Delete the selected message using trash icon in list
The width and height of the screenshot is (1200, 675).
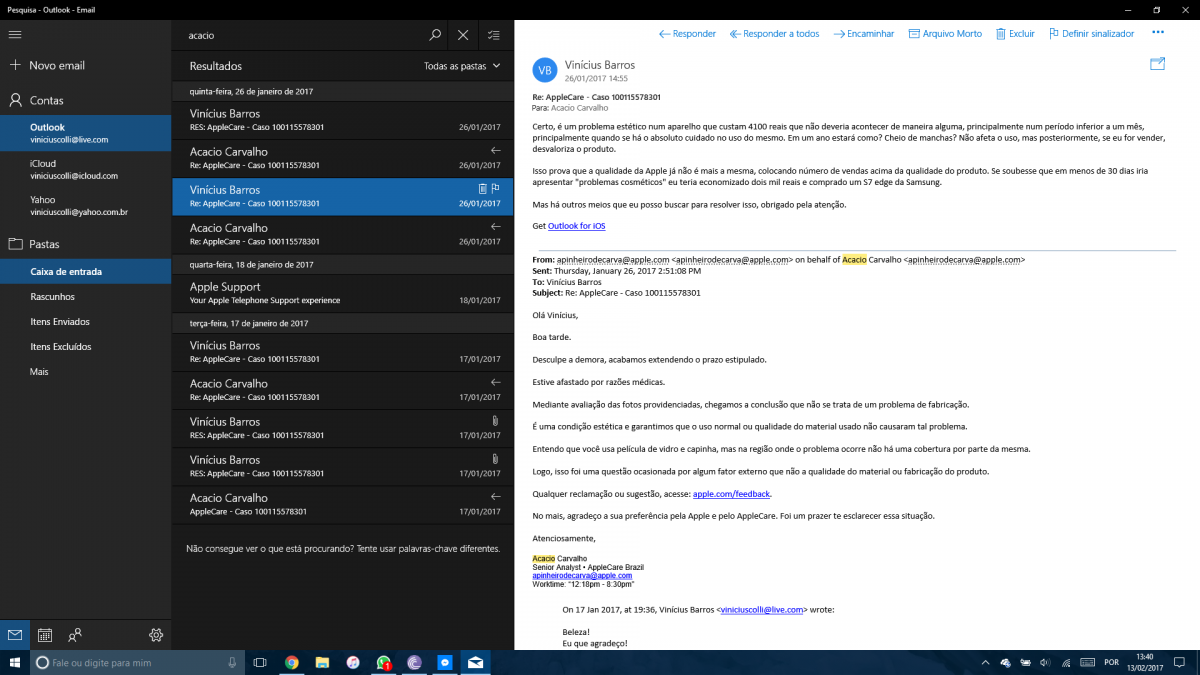[482, 188]
